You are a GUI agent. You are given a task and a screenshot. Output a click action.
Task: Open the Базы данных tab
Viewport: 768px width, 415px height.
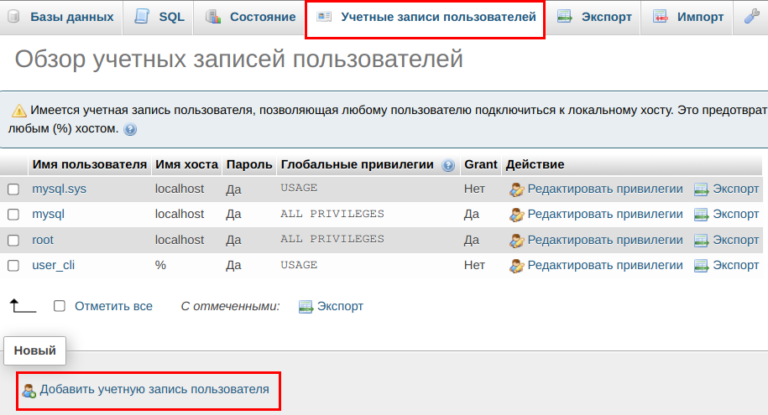tap(60, 17)
